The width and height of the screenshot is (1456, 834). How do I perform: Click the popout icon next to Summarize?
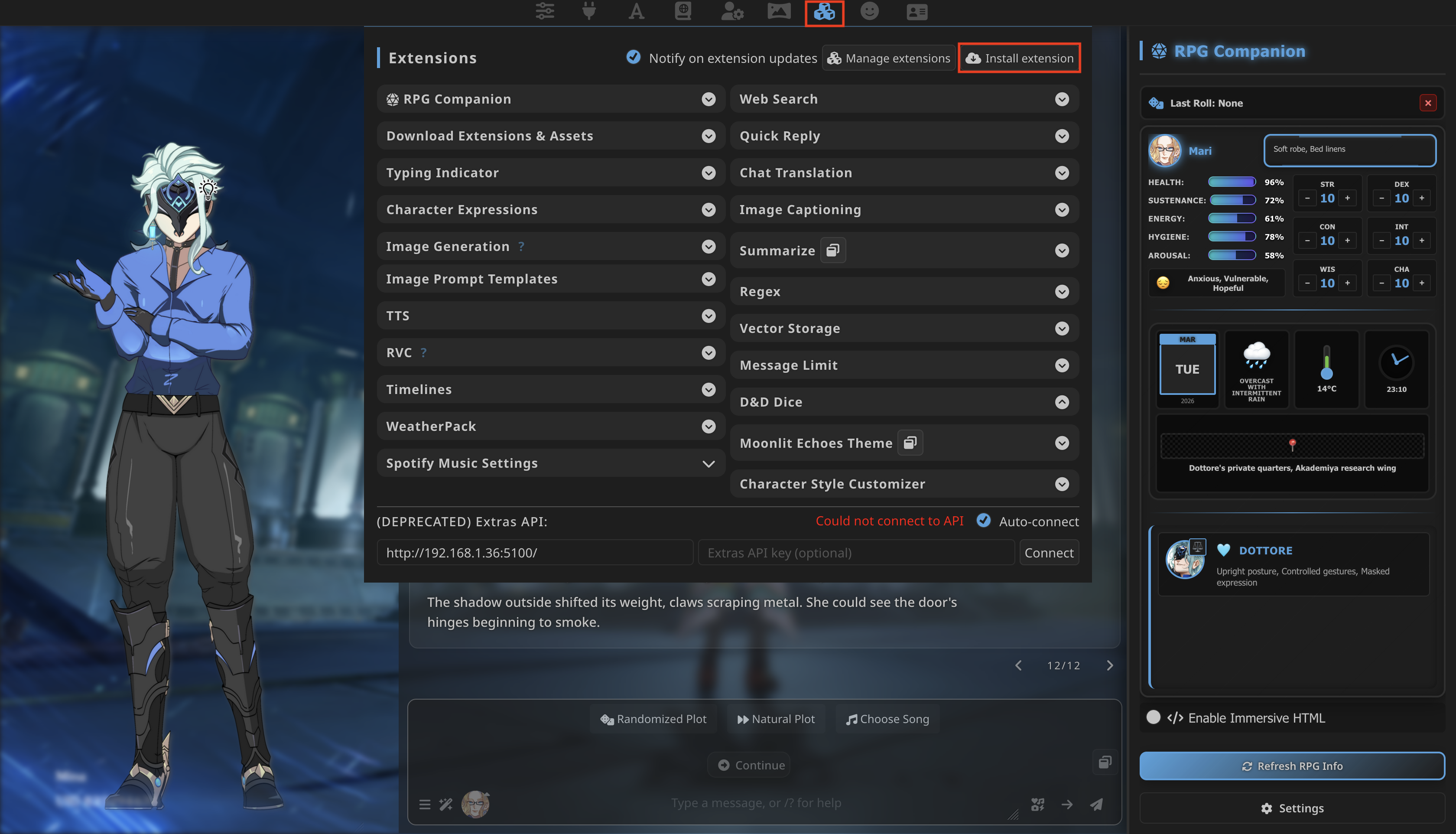tap(832, 250)
